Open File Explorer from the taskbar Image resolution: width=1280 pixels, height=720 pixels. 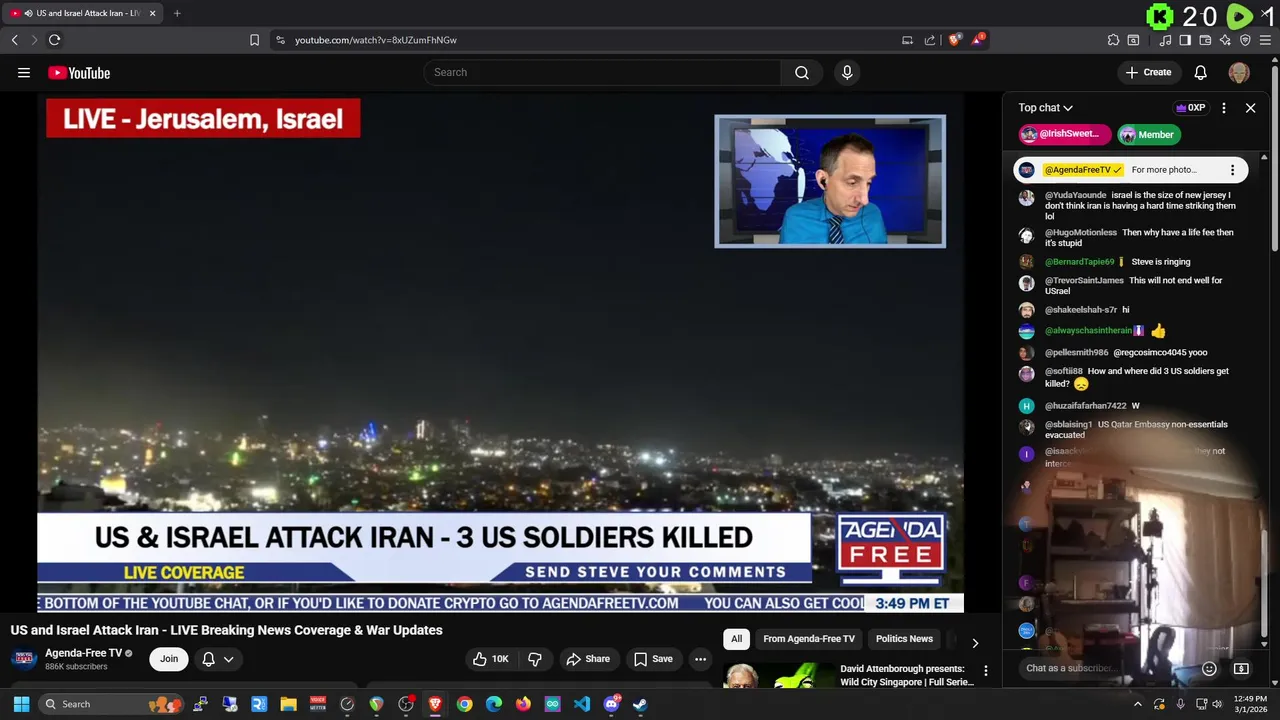[x=288, y=704]
